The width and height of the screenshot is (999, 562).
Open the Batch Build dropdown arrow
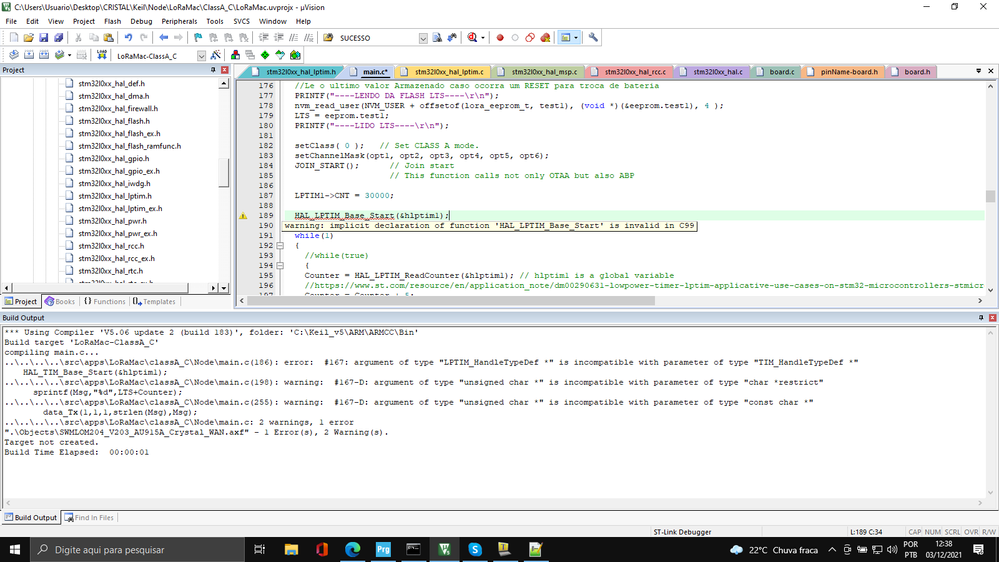pos(69,55)
